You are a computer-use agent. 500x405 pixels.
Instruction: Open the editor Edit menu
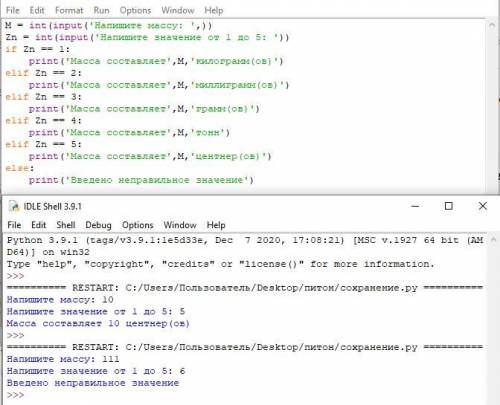[37, 10]
